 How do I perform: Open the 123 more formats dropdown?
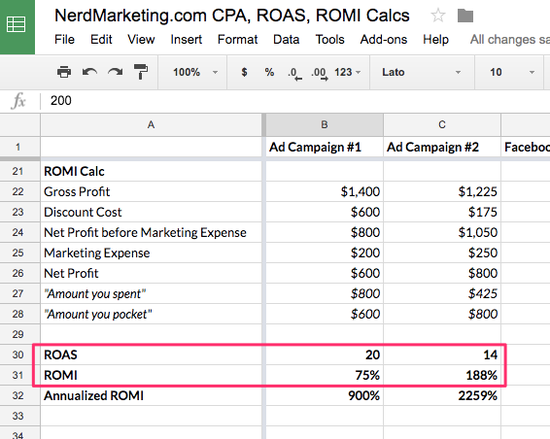pyautogui.click(x=347, y=72)
